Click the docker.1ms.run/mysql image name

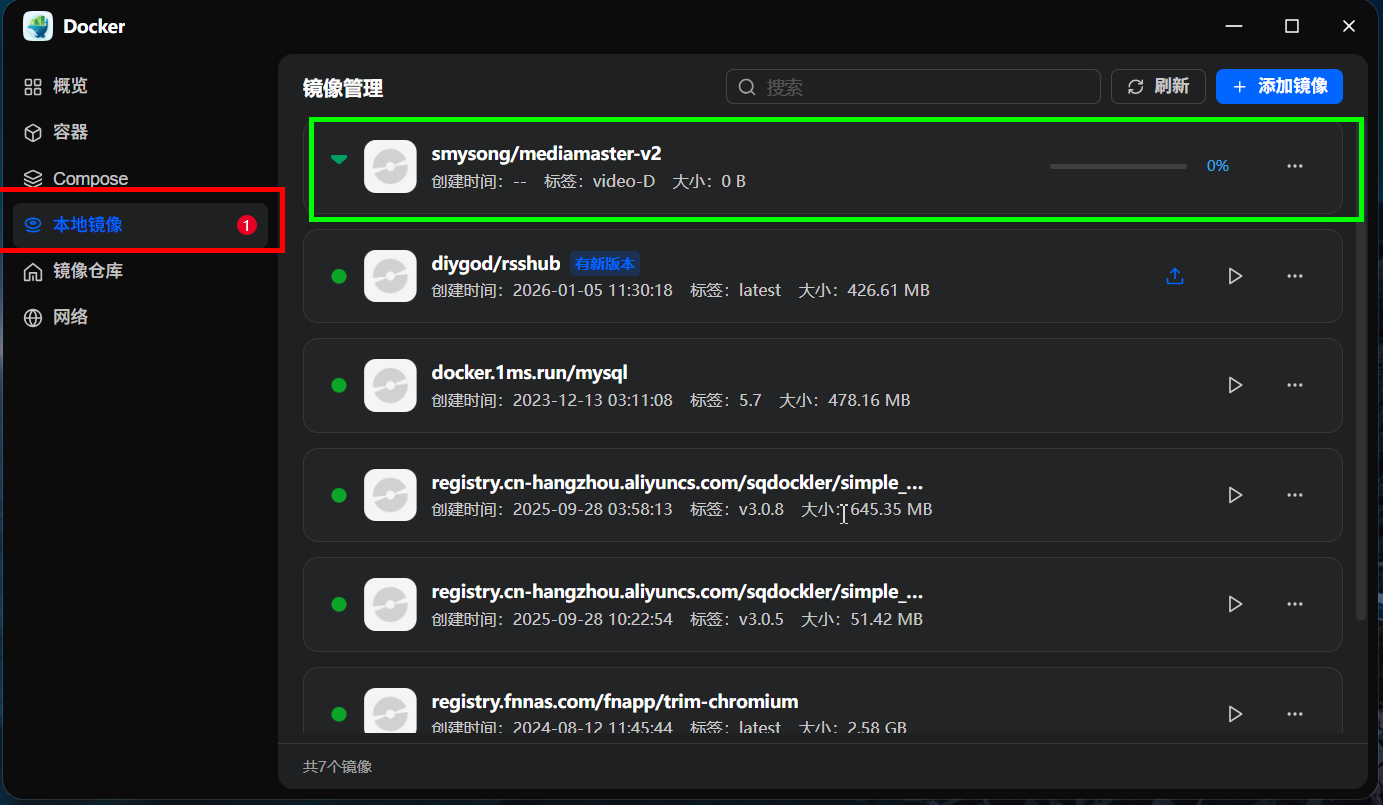tap(530, 373)
